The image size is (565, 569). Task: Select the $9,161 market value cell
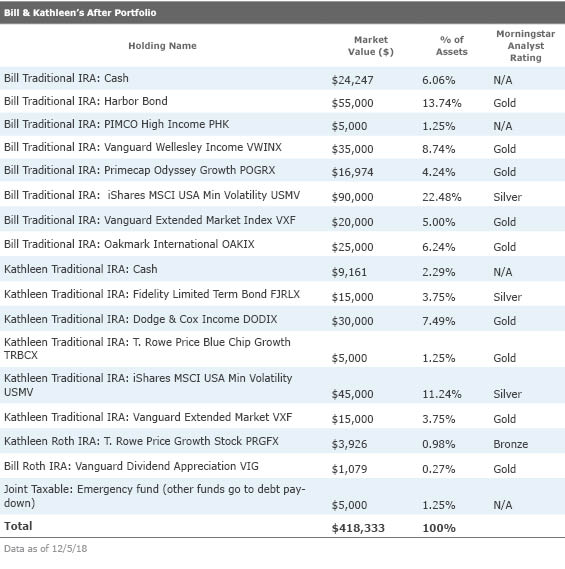(x=349, y=272)
